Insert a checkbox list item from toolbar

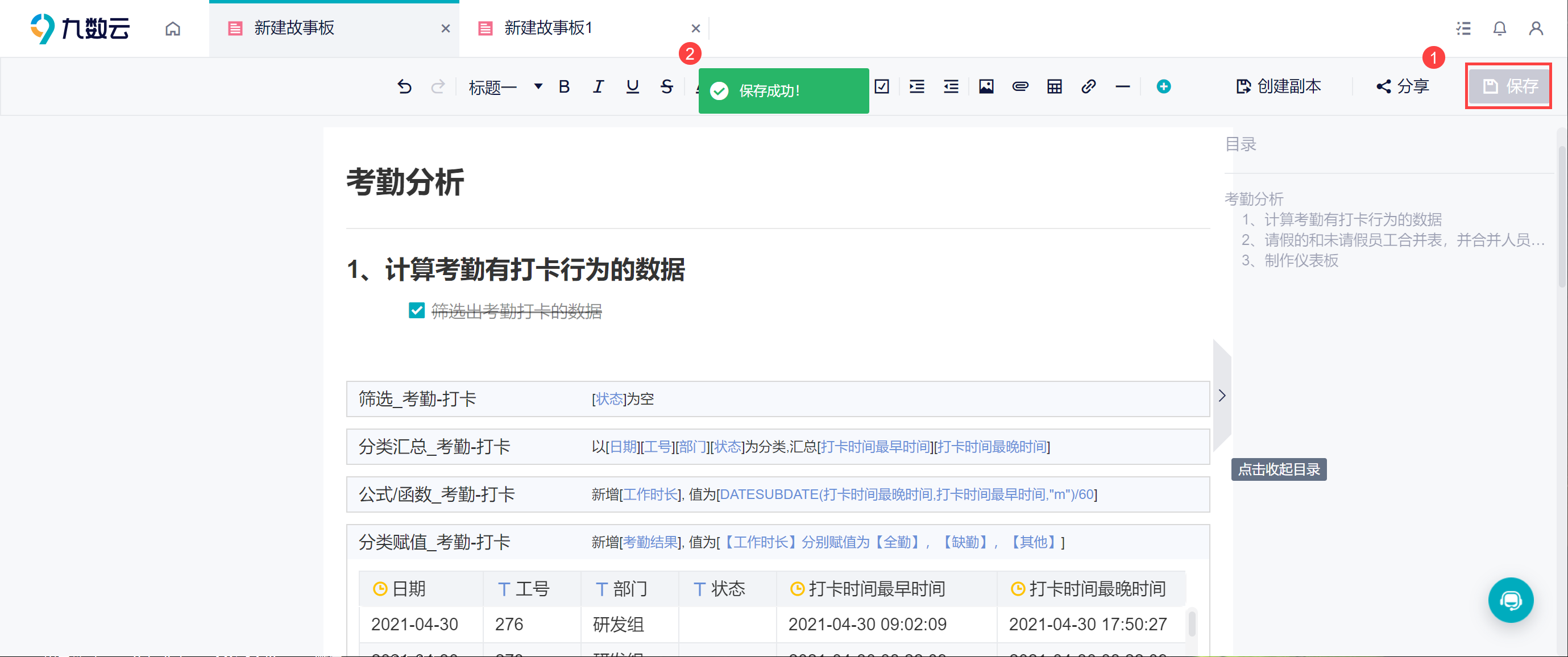click(881, 86)
